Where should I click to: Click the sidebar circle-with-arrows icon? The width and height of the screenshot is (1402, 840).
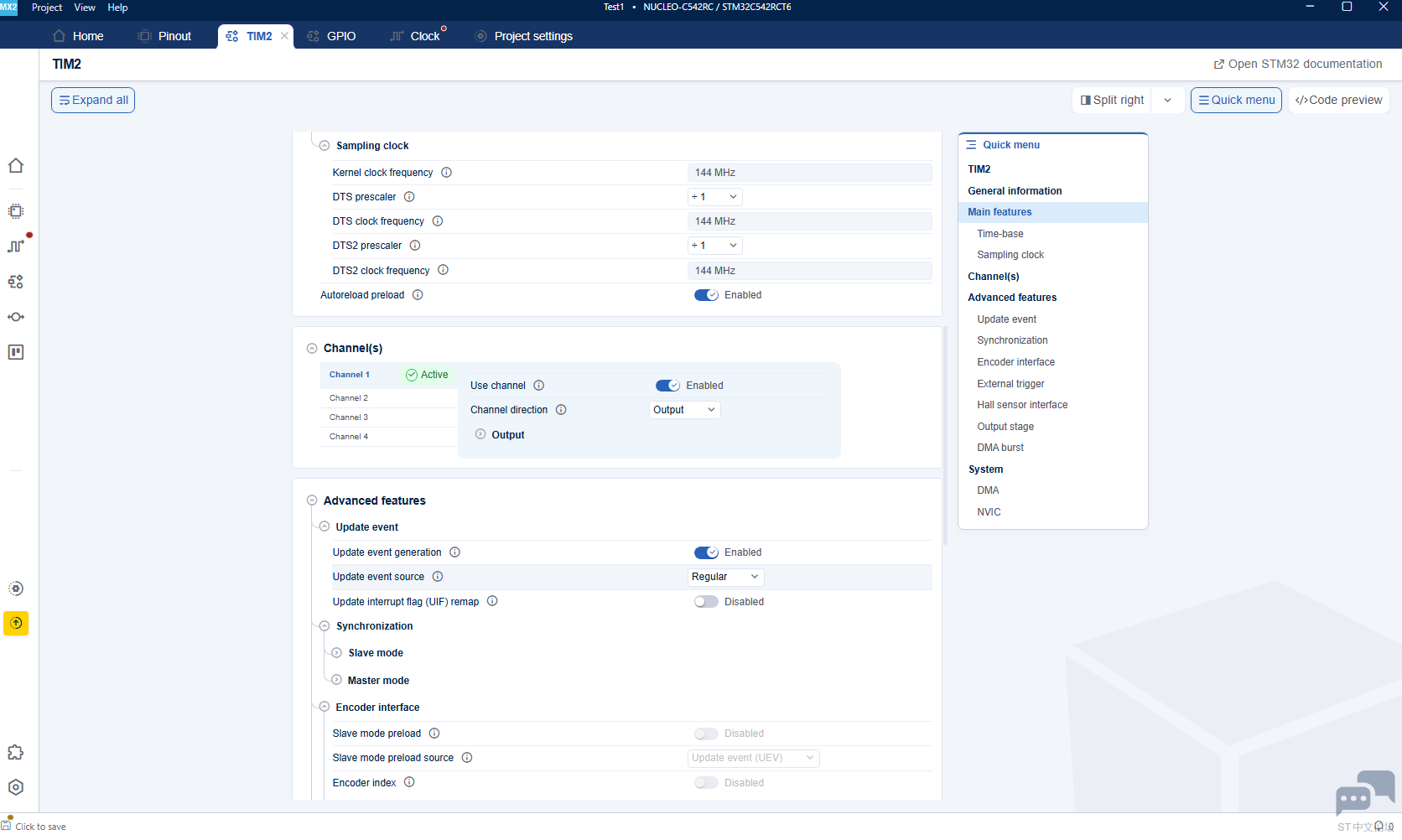[x=16, y=317]
